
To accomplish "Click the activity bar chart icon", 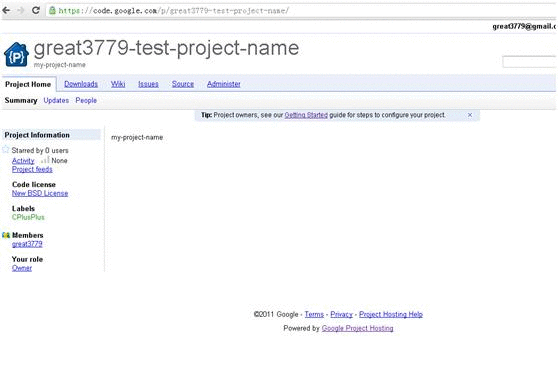I will coord(45,160).
